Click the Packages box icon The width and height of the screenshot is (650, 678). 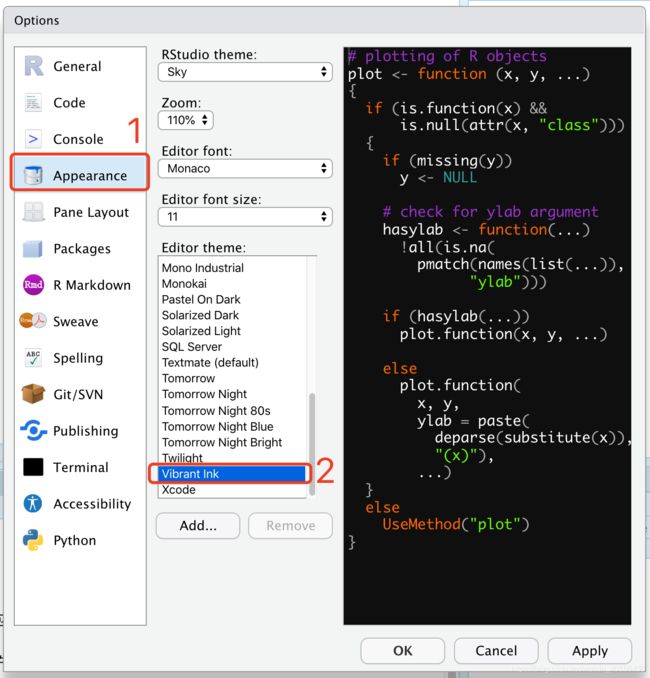tap(33, 249)
